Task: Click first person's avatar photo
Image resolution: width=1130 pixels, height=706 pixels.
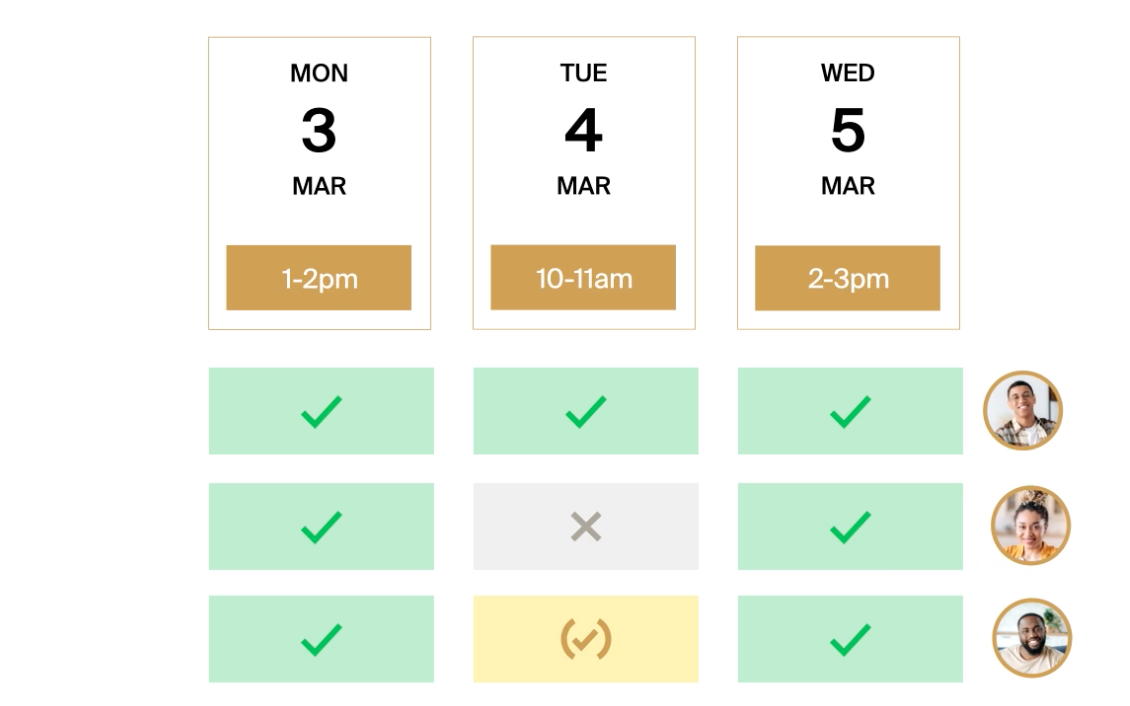Action: [1022, 411]
